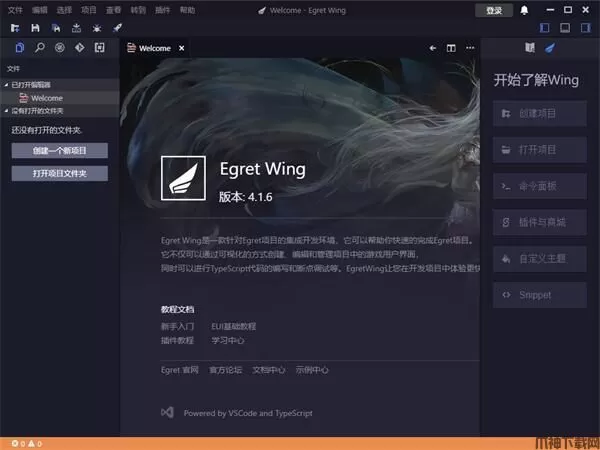Click the save all toolbar icon
Viewport: 600px width, 450px height.
pyautogui.click(x=56, y=28)
